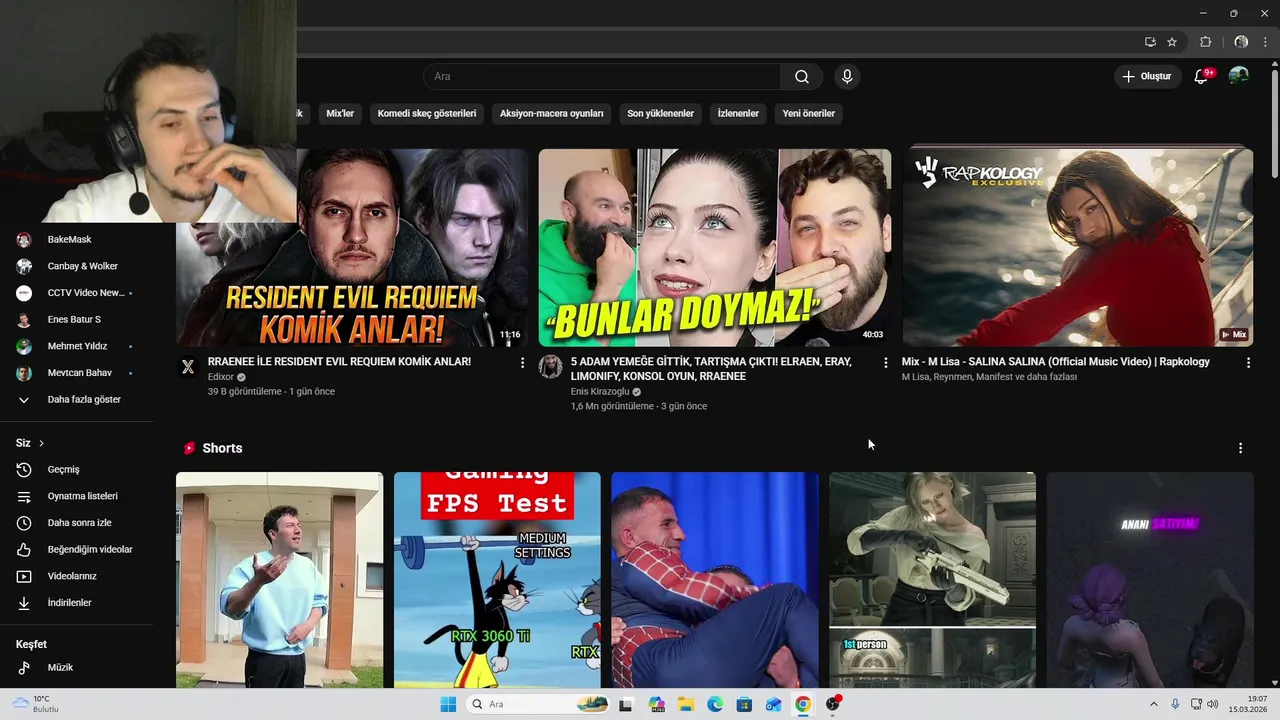The width and height of the screenshot is (1280, 720).
Task: Open YouTube account avatar menu
Action: click(1238, 76)
